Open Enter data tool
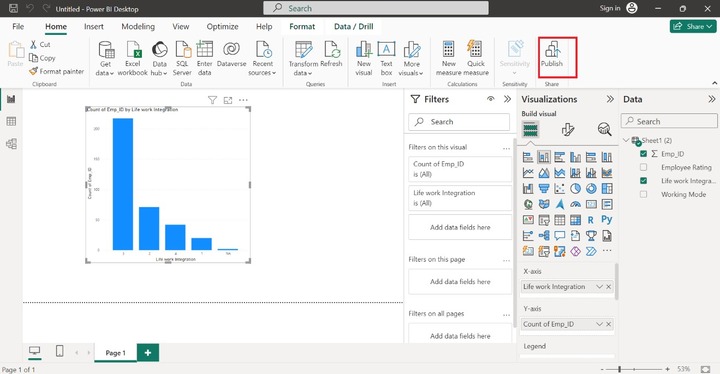This screenshot has height=374, width=720. pos(204,58)
